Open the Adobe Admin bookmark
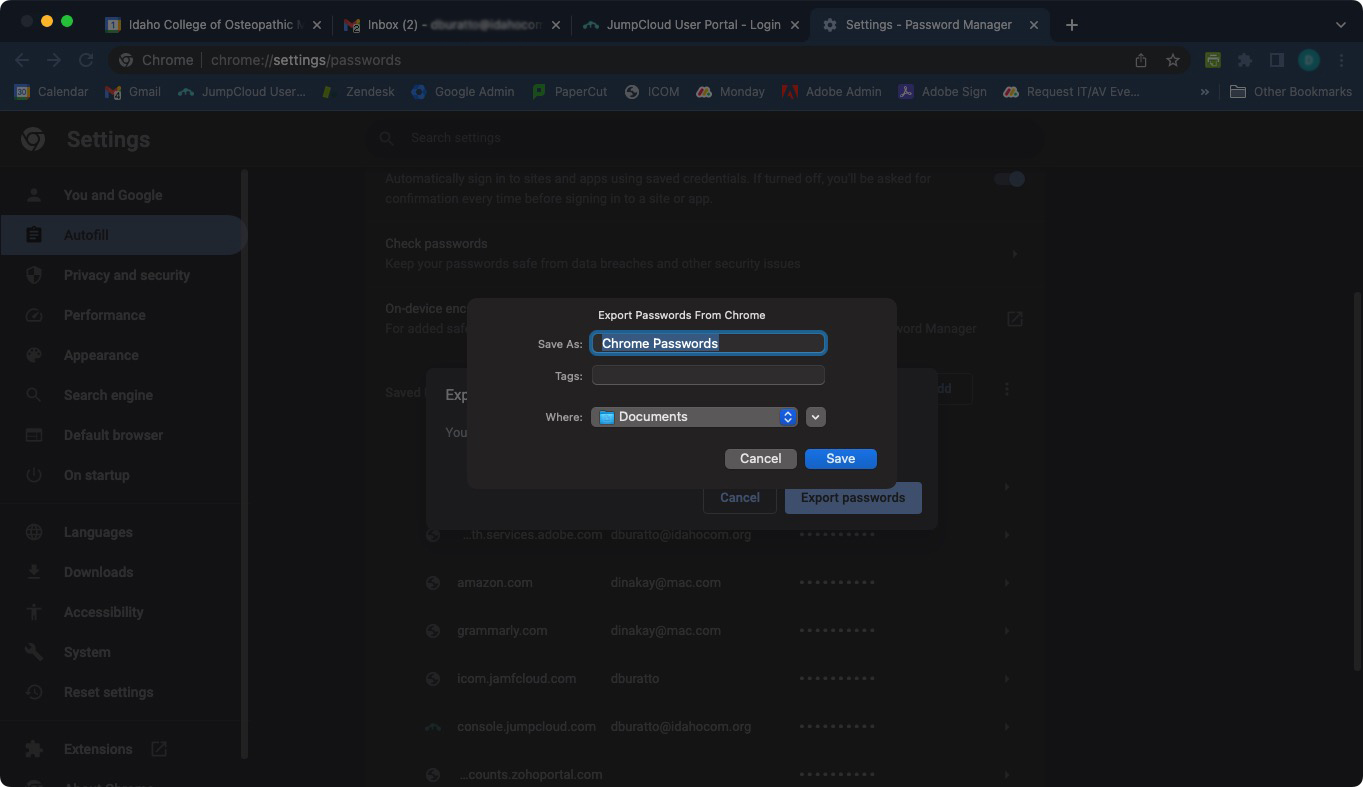 [x=832, y=91]
